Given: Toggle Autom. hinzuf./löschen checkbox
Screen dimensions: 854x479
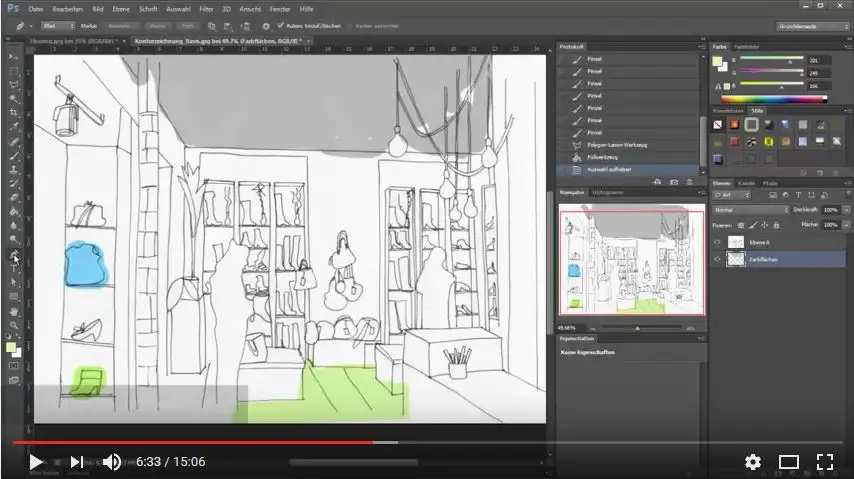Looking at the screenshot, I should [281, 26].
